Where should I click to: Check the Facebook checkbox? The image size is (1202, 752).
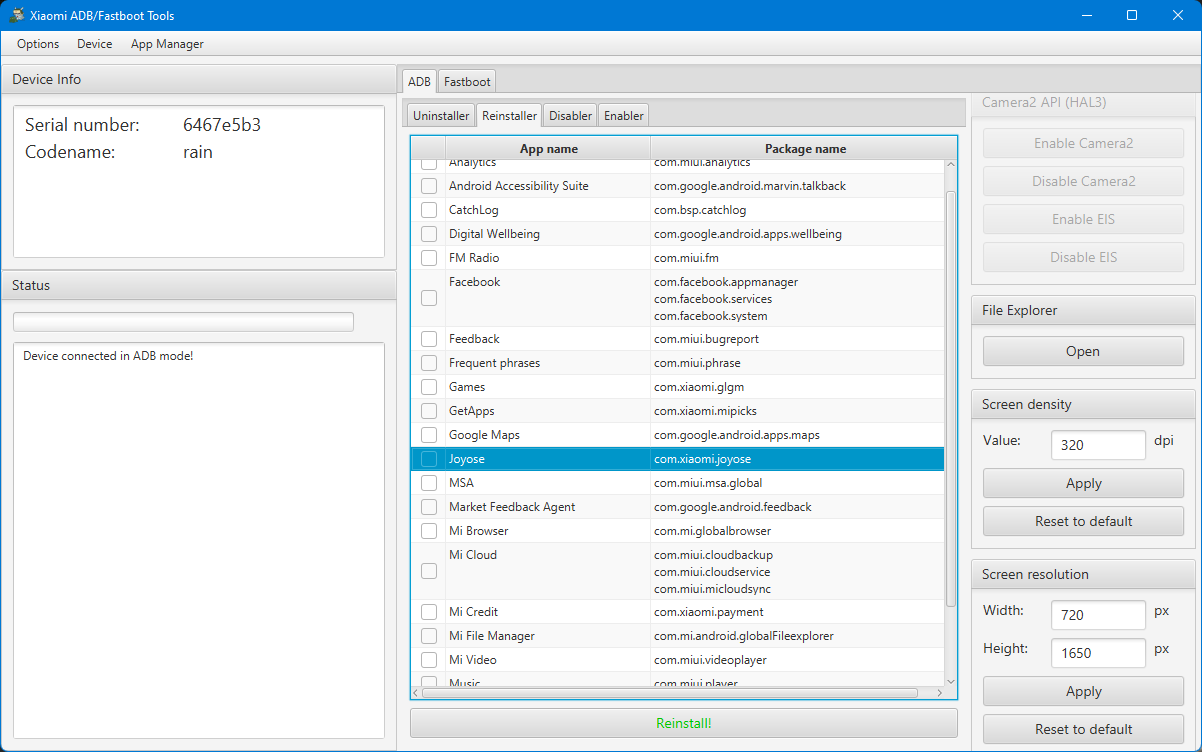pos(429,298)
